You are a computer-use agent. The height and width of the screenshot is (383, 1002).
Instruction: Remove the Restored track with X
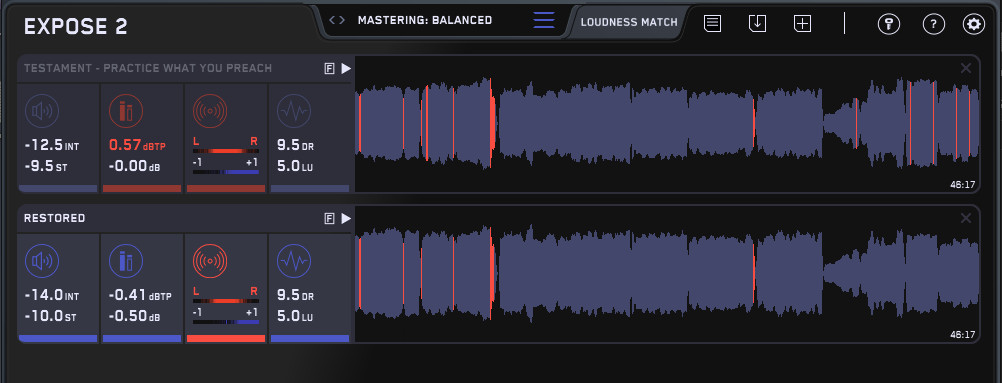tap(966, 218)
